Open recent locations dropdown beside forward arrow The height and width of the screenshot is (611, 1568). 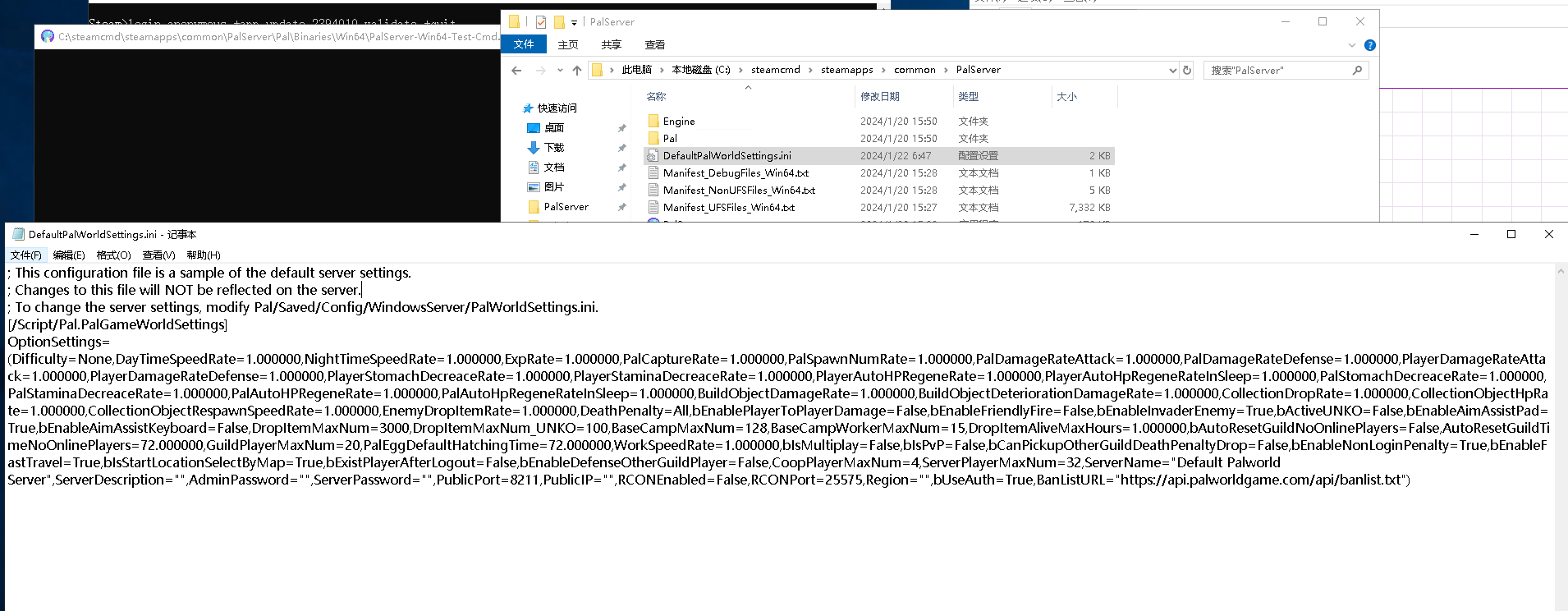(560, 71)
